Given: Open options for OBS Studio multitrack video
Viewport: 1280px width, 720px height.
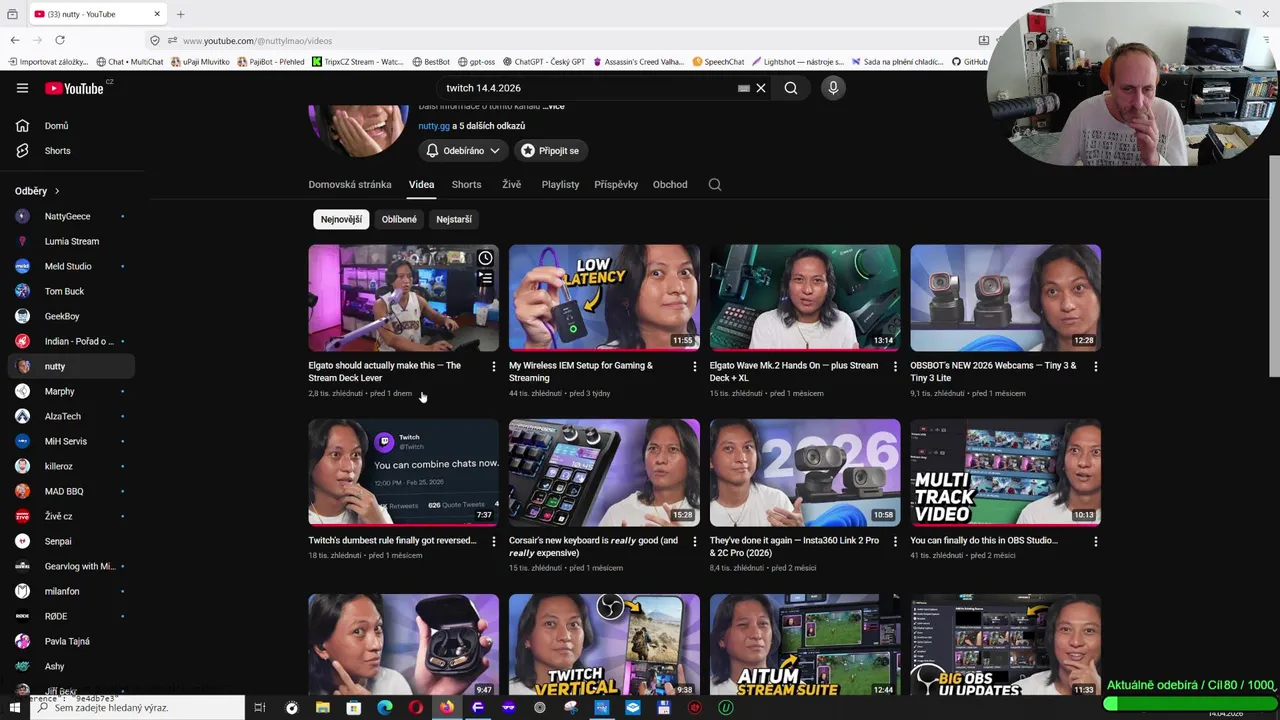Looking at the screenshot, I should (x=1095, y=541).
